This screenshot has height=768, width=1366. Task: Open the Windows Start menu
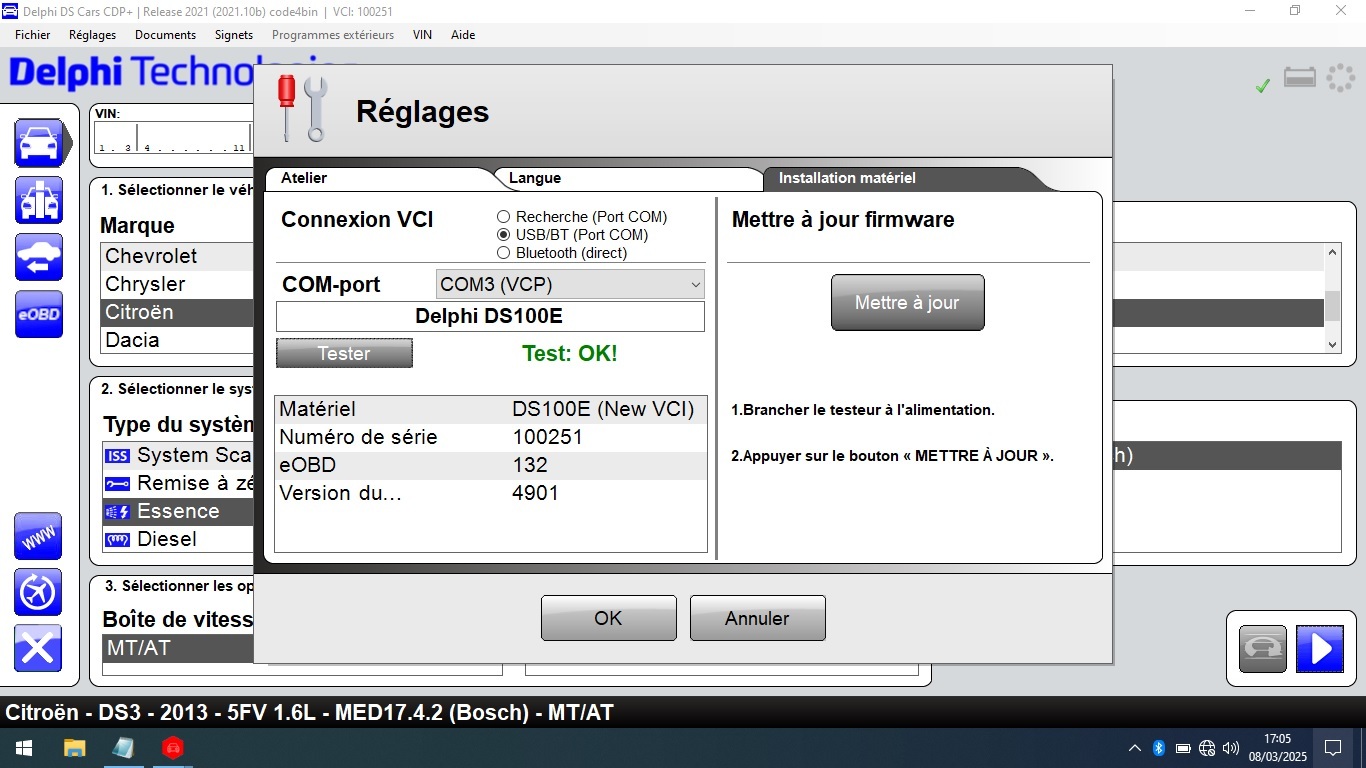pyautogui.click(x=23, y=747)
